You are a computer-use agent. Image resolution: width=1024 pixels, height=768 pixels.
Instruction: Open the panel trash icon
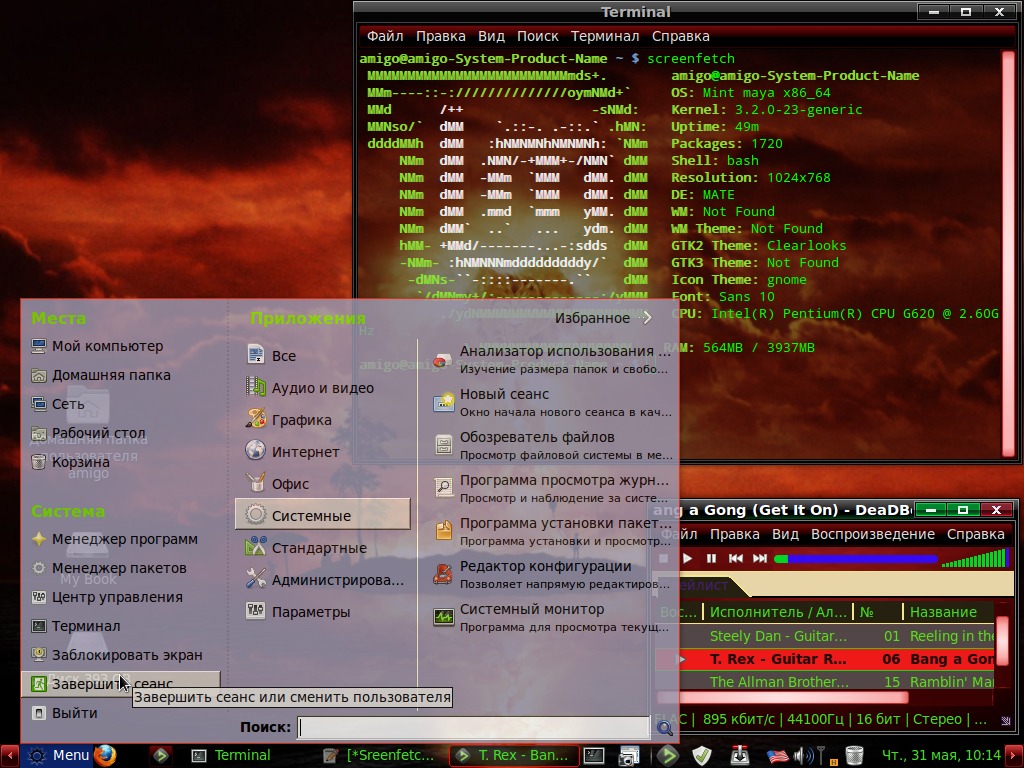coord(854,756)
